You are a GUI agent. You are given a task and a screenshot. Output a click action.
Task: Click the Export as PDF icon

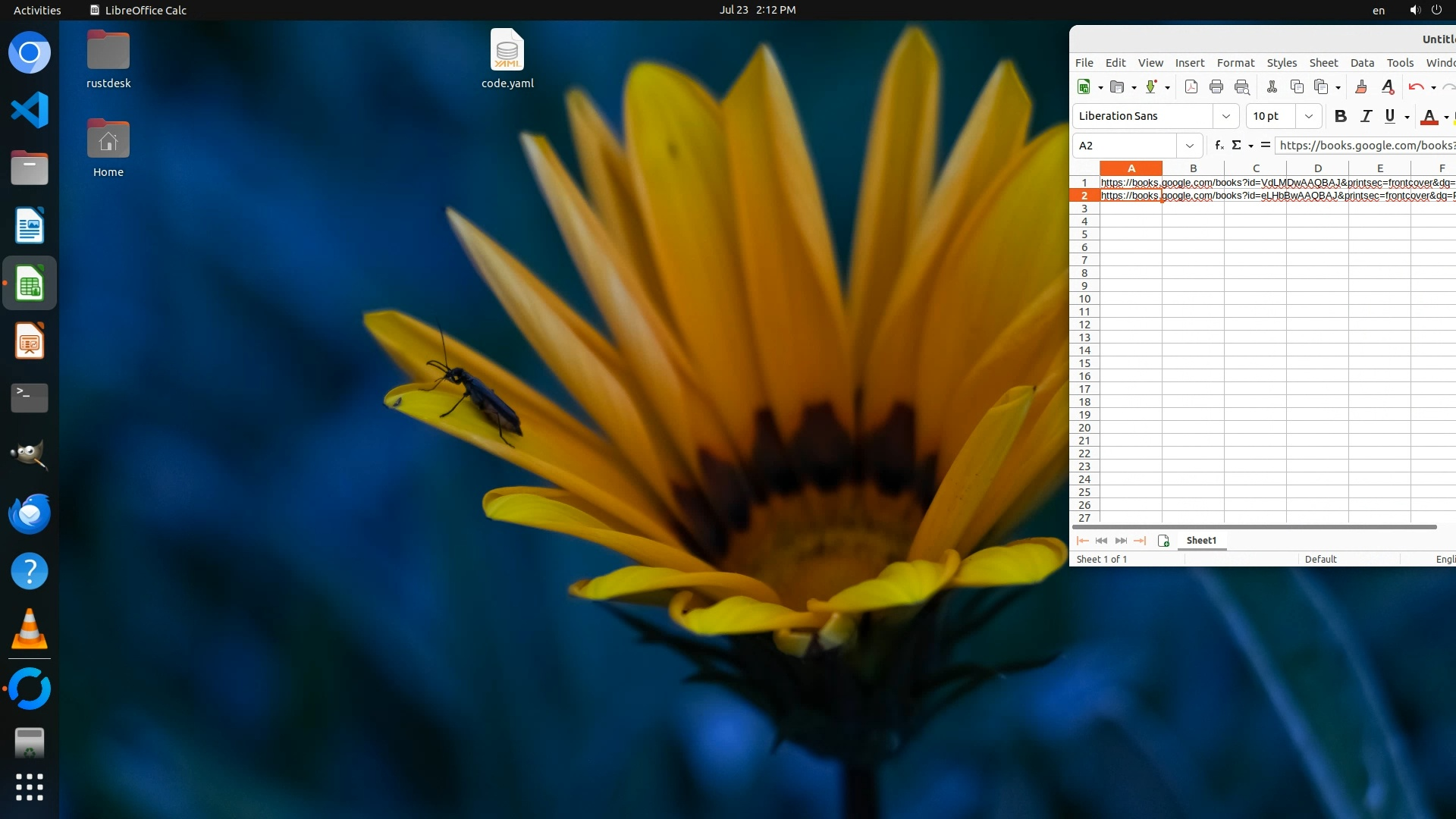coord(1191,86)
